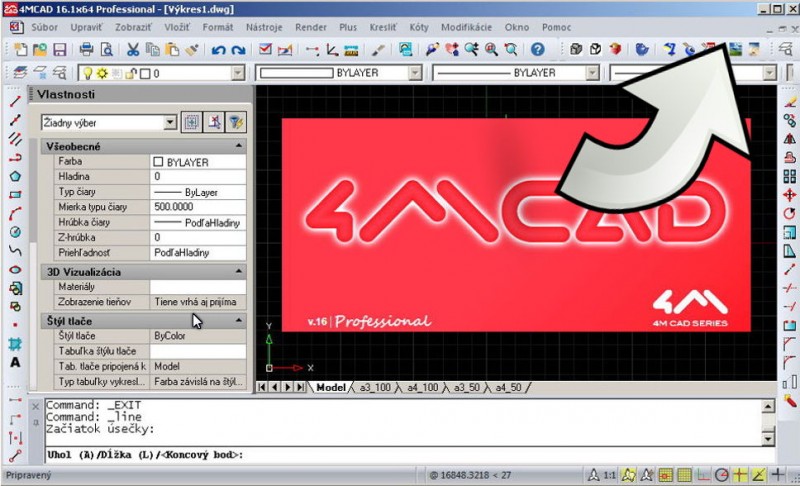Image resolution: width=800 pixels, height=486 pixels.
Task: Select the Ellipse tool in left toolbar
Action: [15, 269]
